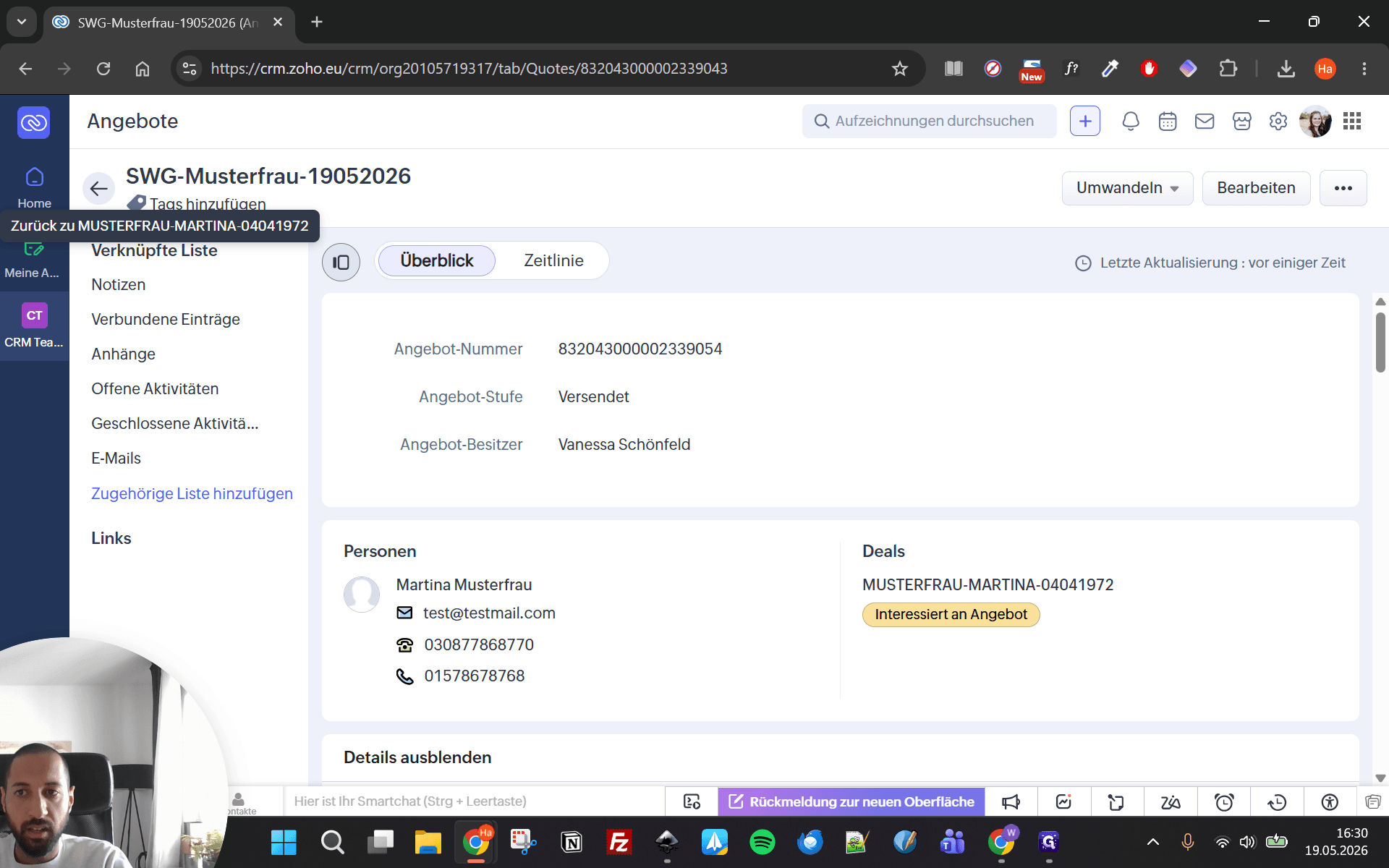1389x868 pixels.
Task: Open the Zia assistant icon
Action: pos(1171,801)
